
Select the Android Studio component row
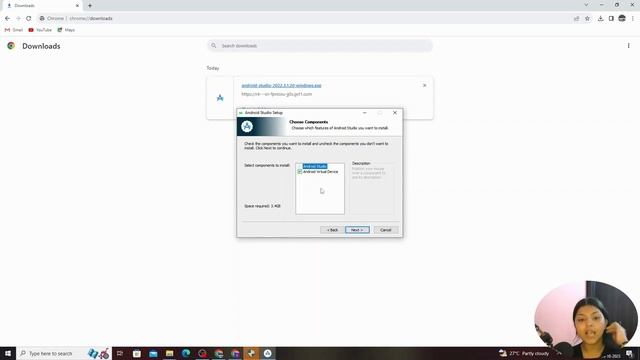pyautogui.click(x=315, y=166)
